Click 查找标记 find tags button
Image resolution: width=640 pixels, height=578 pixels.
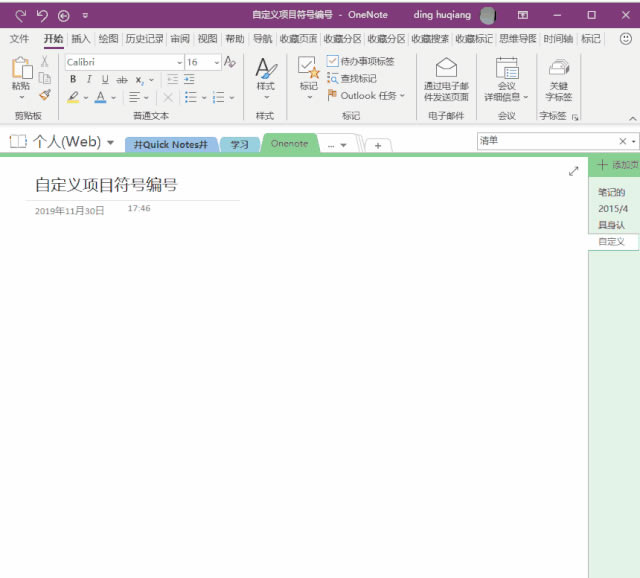click(351, 78)
